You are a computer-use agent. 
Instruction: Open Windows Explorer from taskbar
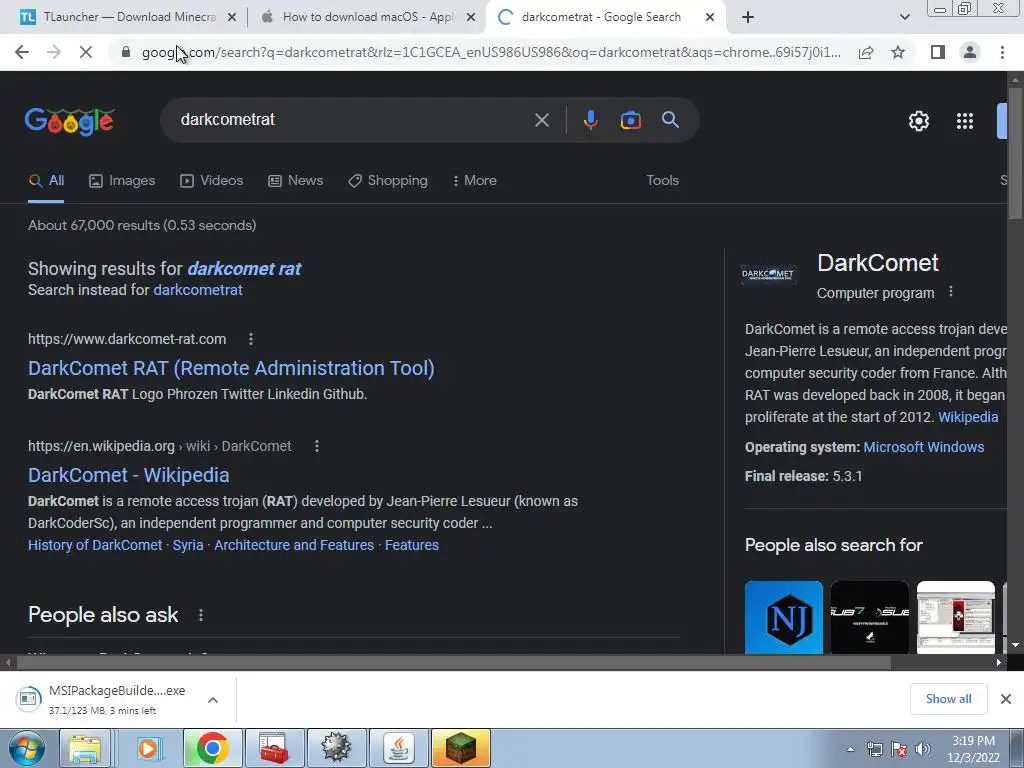click(x=85, y=748)
